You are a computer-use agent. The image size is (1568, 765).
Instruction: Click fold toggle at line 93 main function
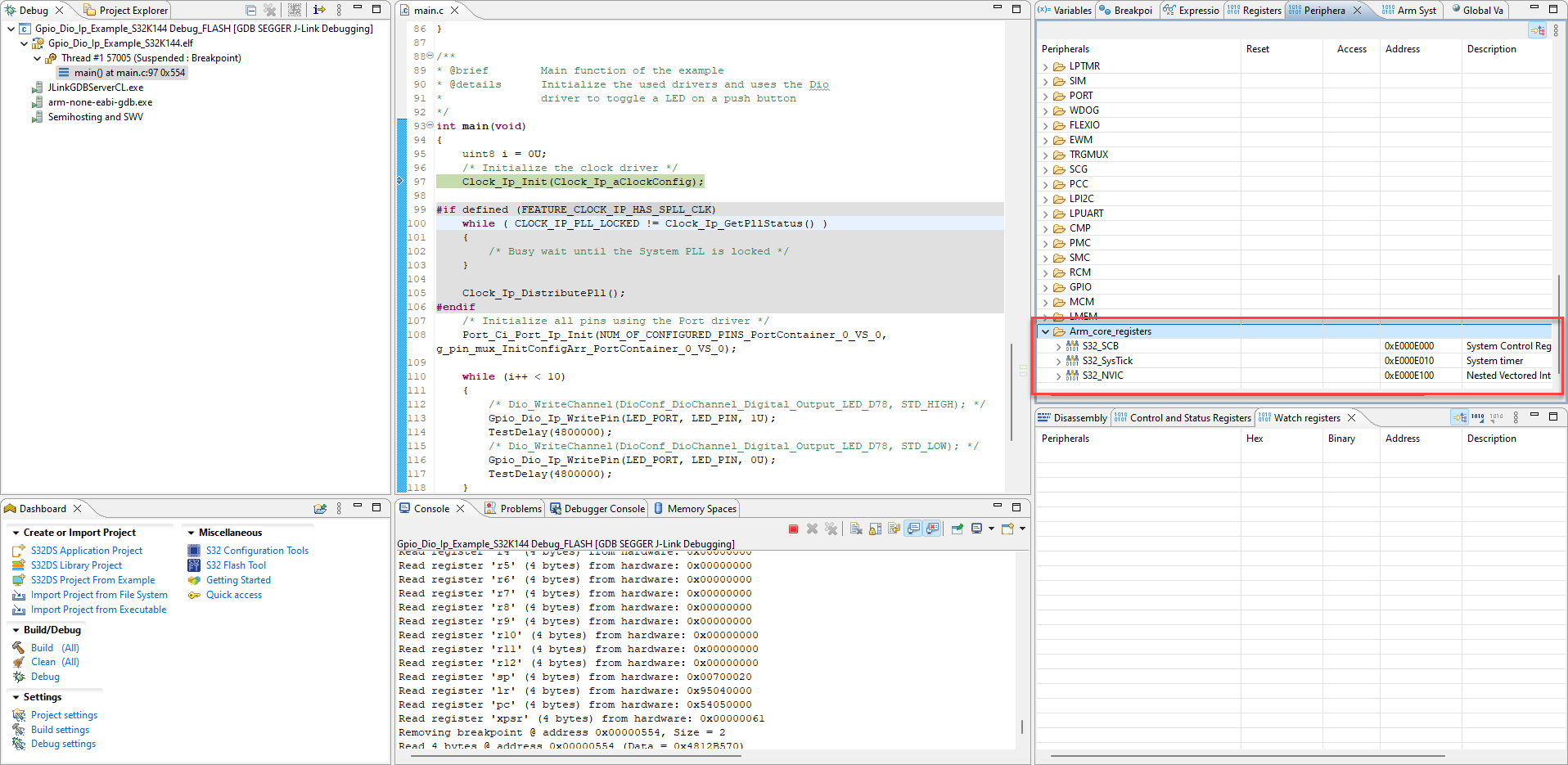pos(430,125)
